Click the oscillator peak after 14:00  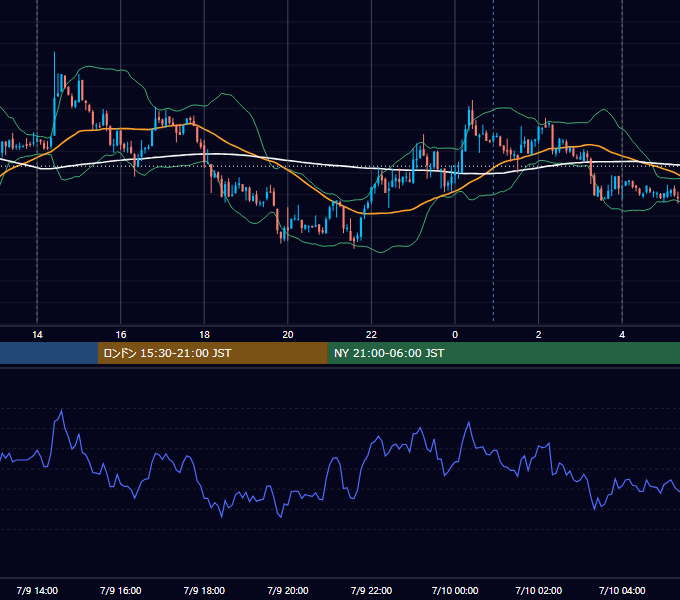[x=62, y=411]
